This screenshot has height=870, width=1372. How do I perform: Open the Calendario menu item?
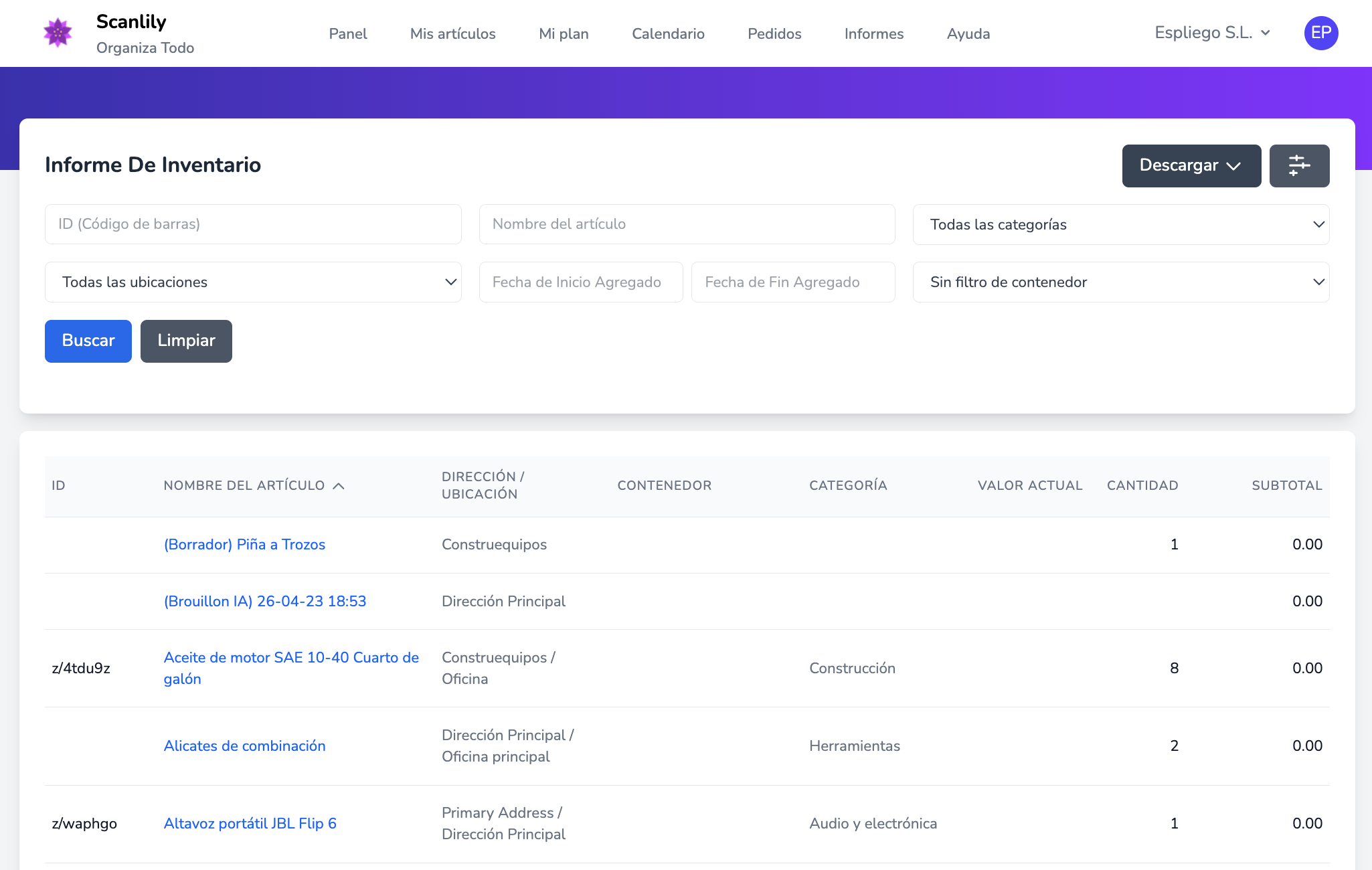668,33
